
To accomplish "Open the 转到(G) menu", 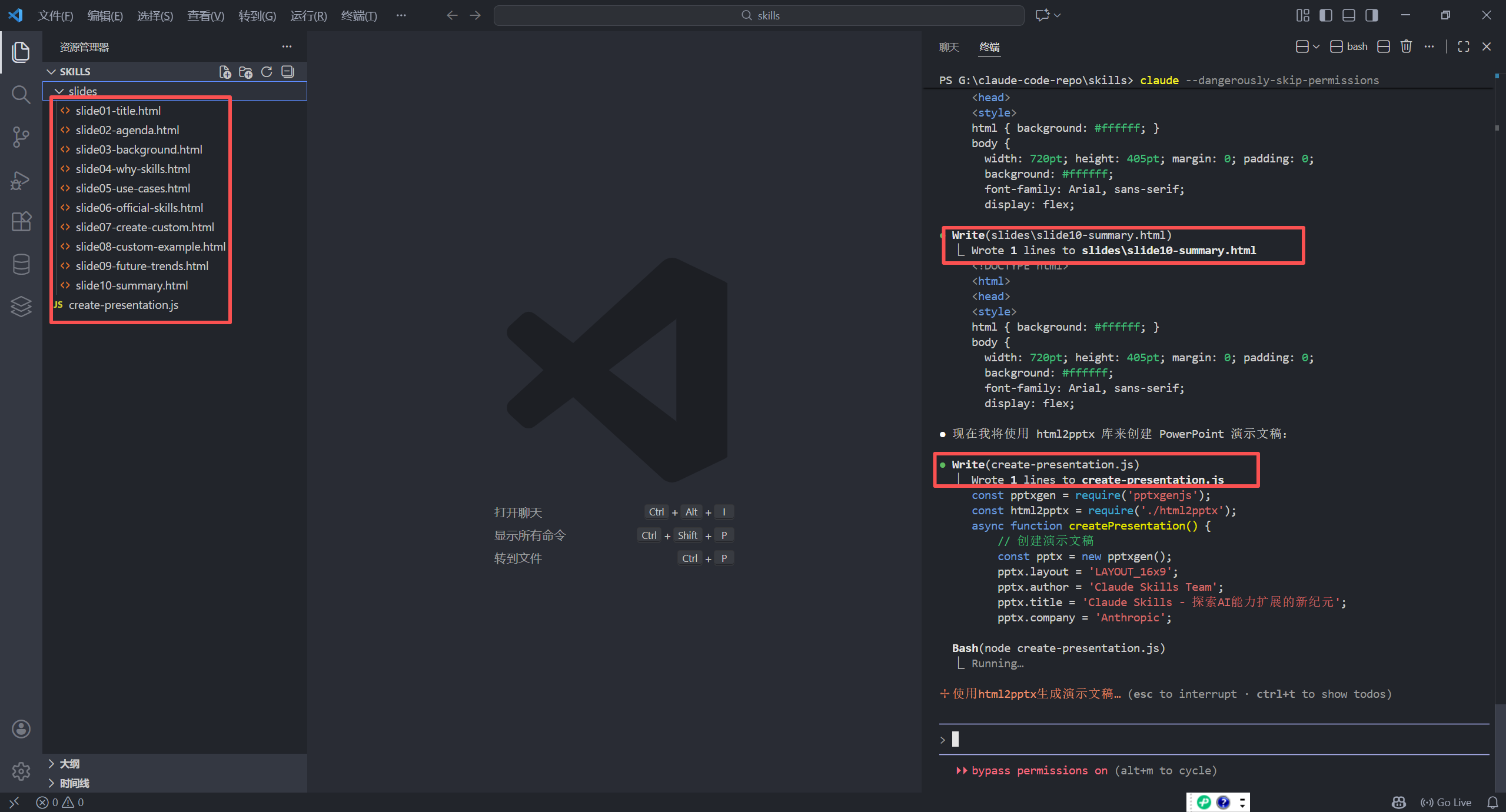I will pos(257,16).
